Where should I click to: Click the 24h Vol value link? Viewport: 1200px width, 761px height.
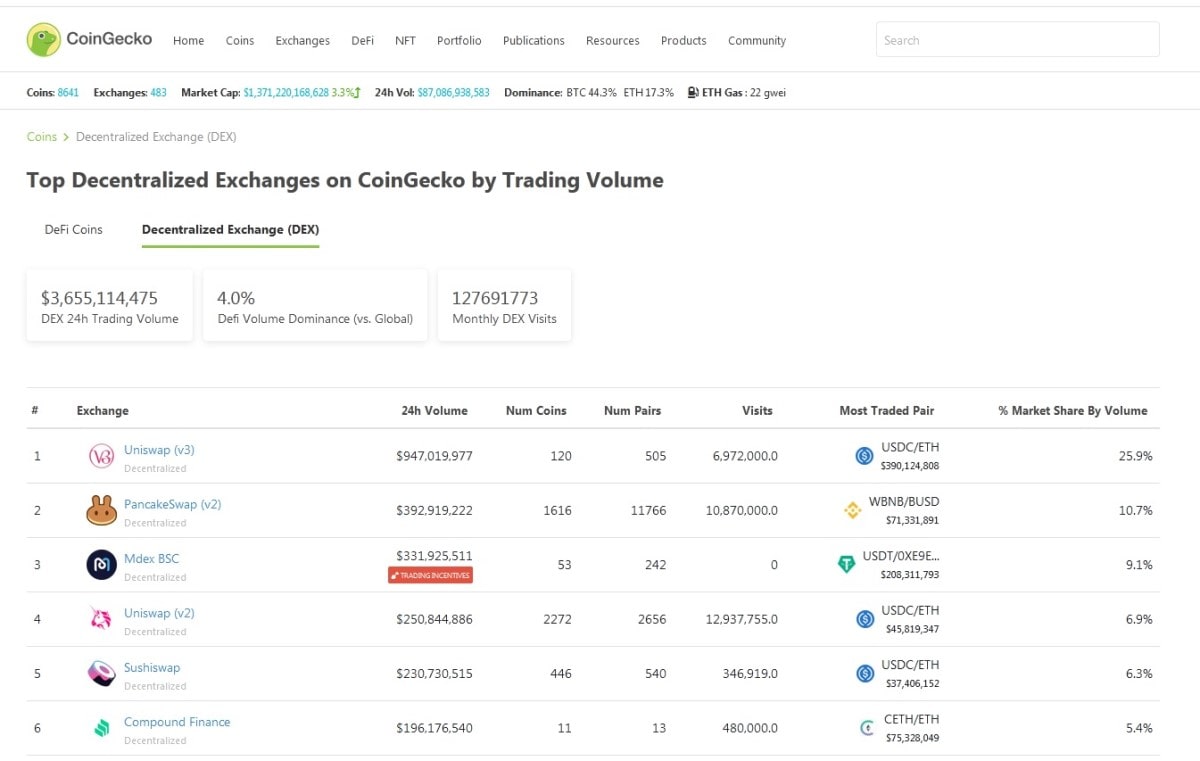[453, 92]
